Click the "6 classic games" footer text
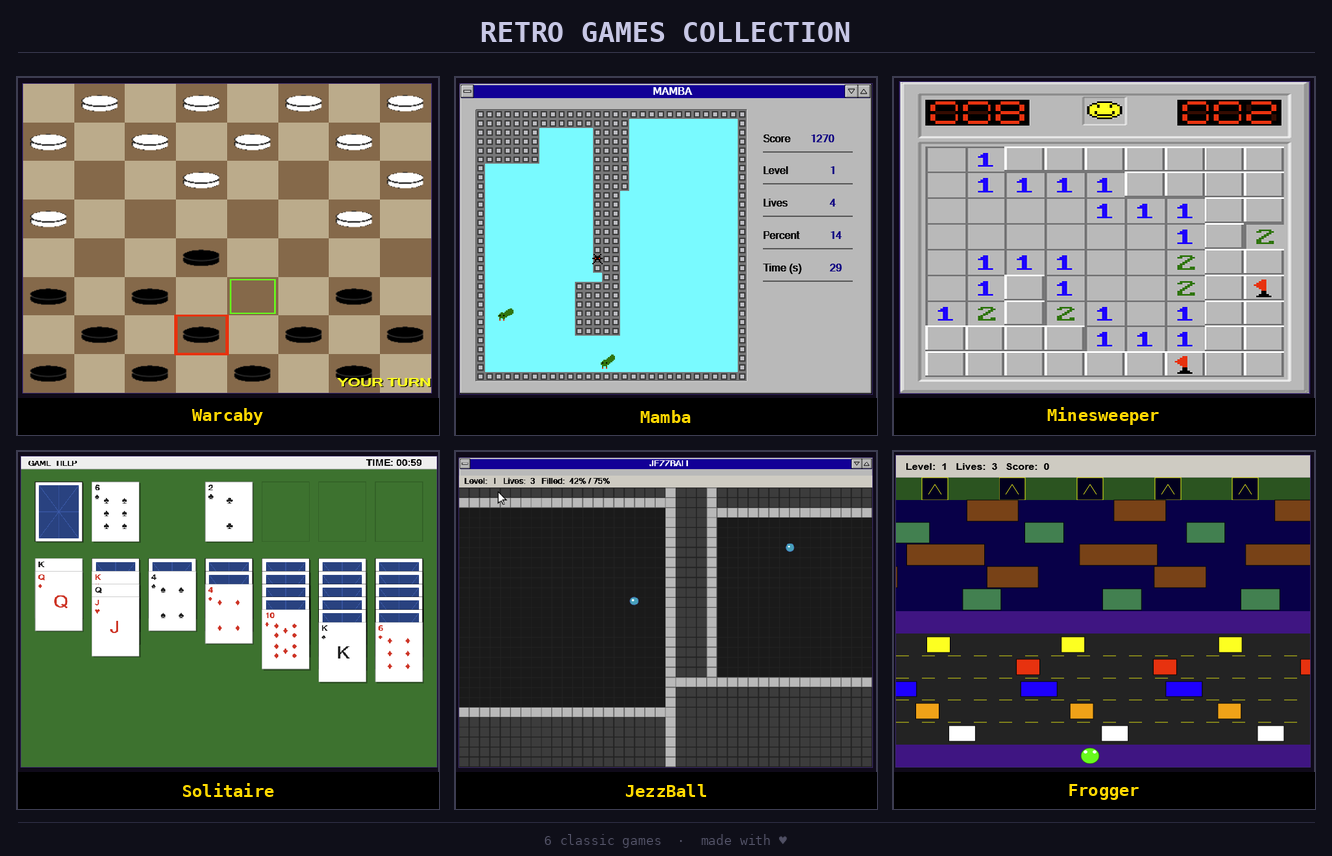Viewport: 1332px width, 856px height. click(x=603, y=840)
